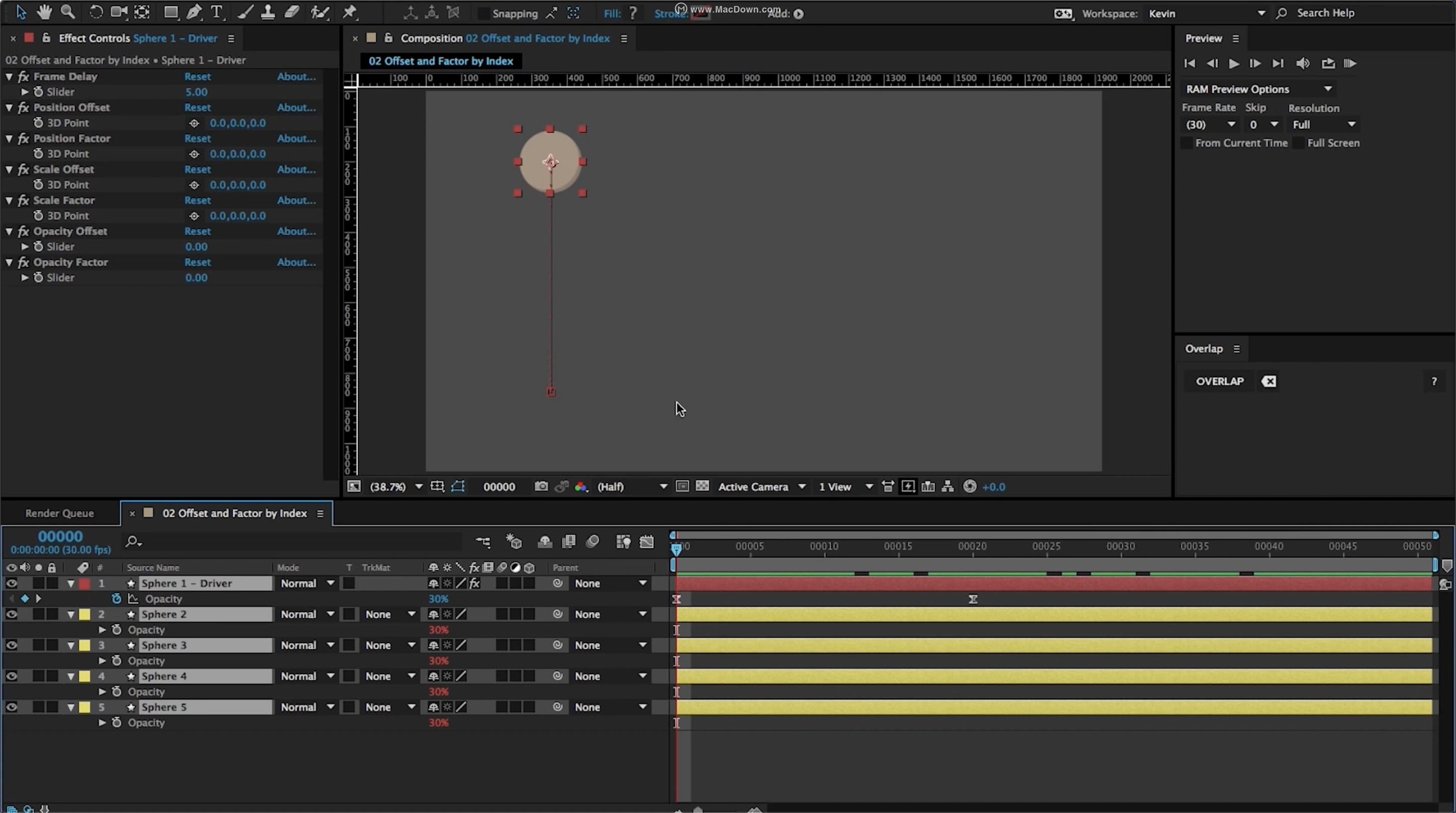Click Opacity Offset slider value 0.00

[x=196, y=246]
